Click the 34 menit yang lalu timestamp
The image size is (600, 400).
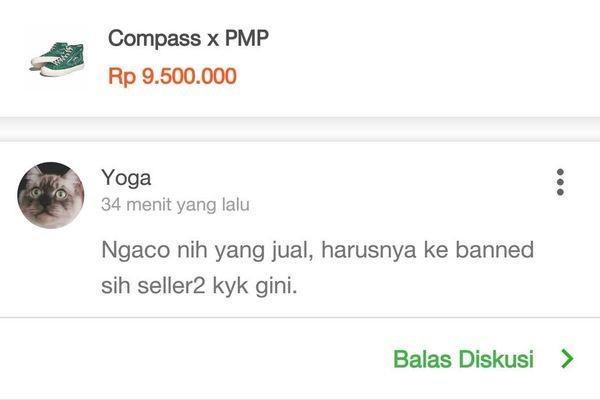tap(175, 205)
